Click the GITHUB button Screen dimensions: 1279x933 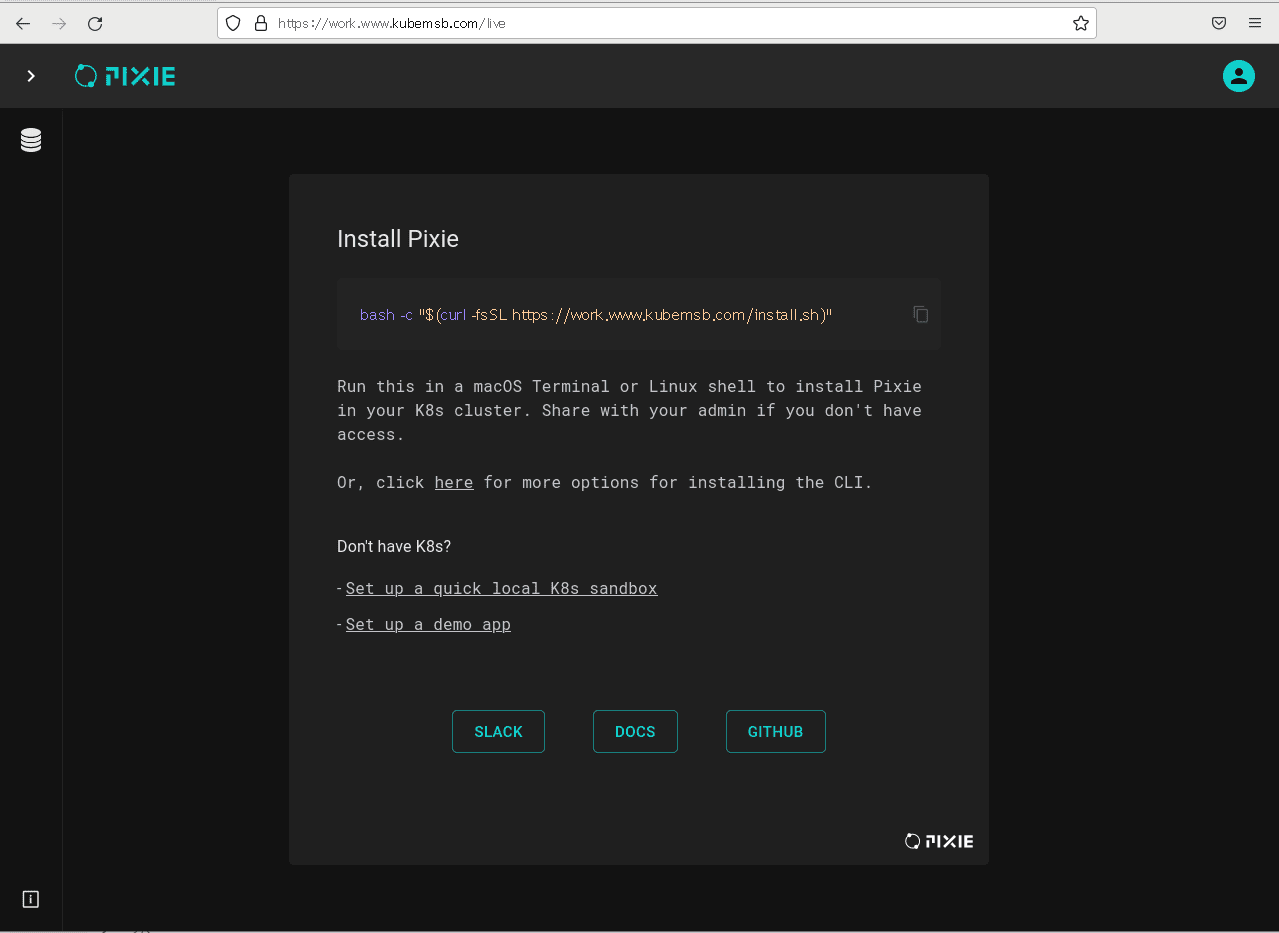[775, 731]
